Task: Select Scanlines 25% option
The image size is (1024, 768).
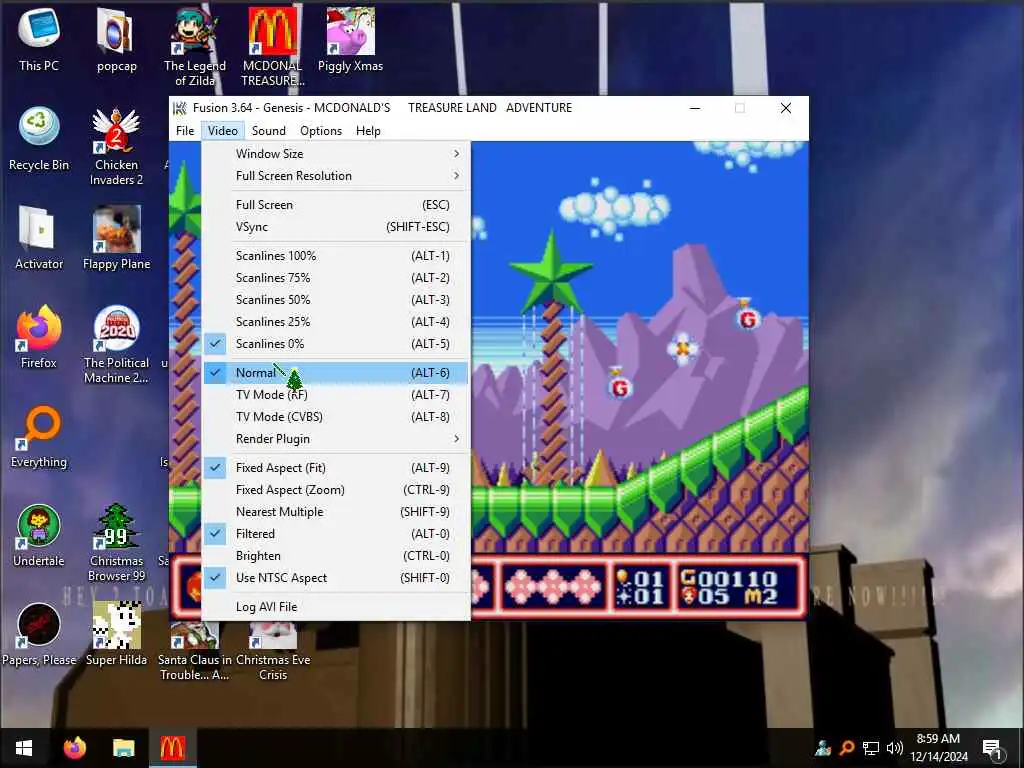Action: click(x=336, y=322)
